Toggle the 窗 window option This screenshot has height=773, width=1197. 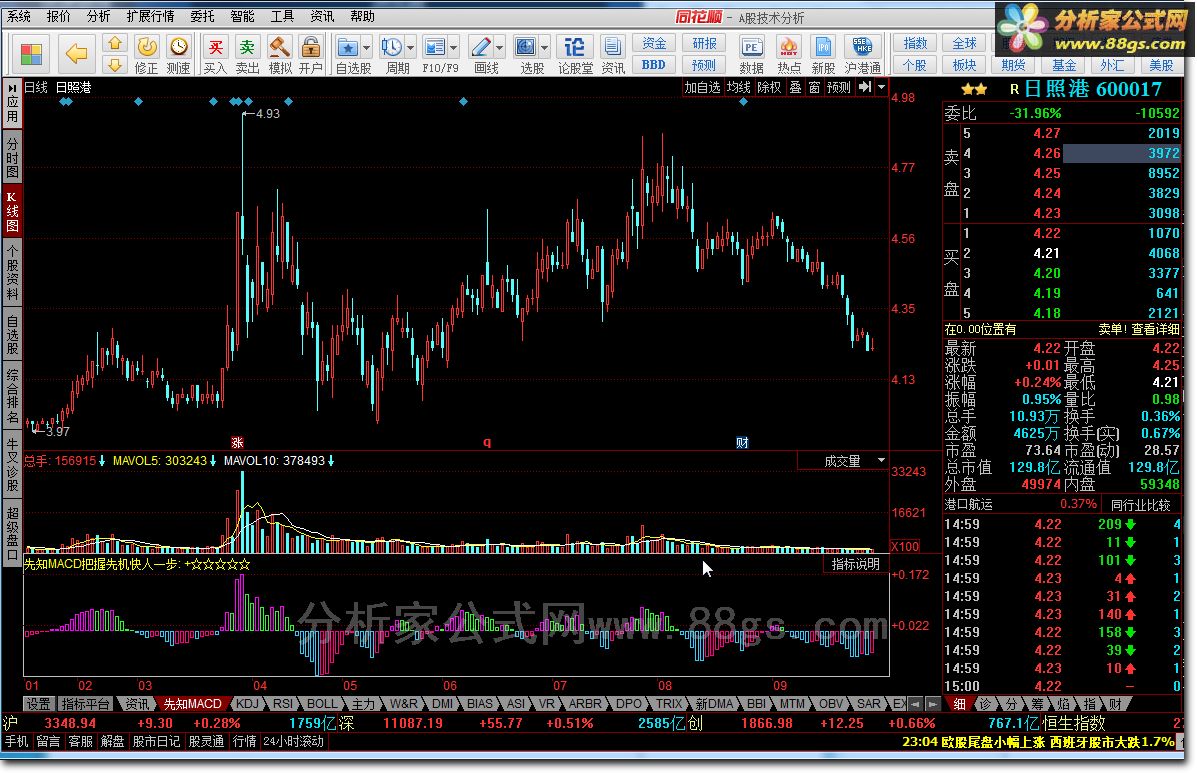click(814, 87)
